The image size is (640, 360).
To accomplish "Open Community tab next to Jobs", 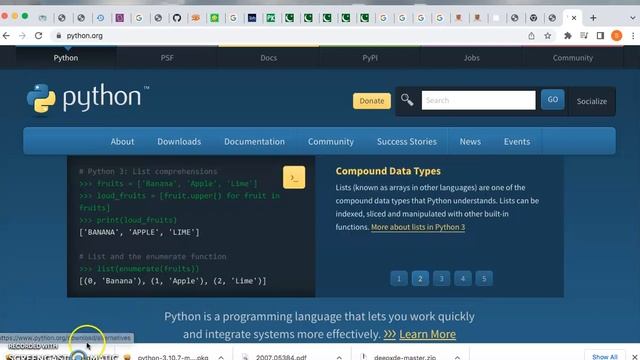I will click(x=573, y=58).
